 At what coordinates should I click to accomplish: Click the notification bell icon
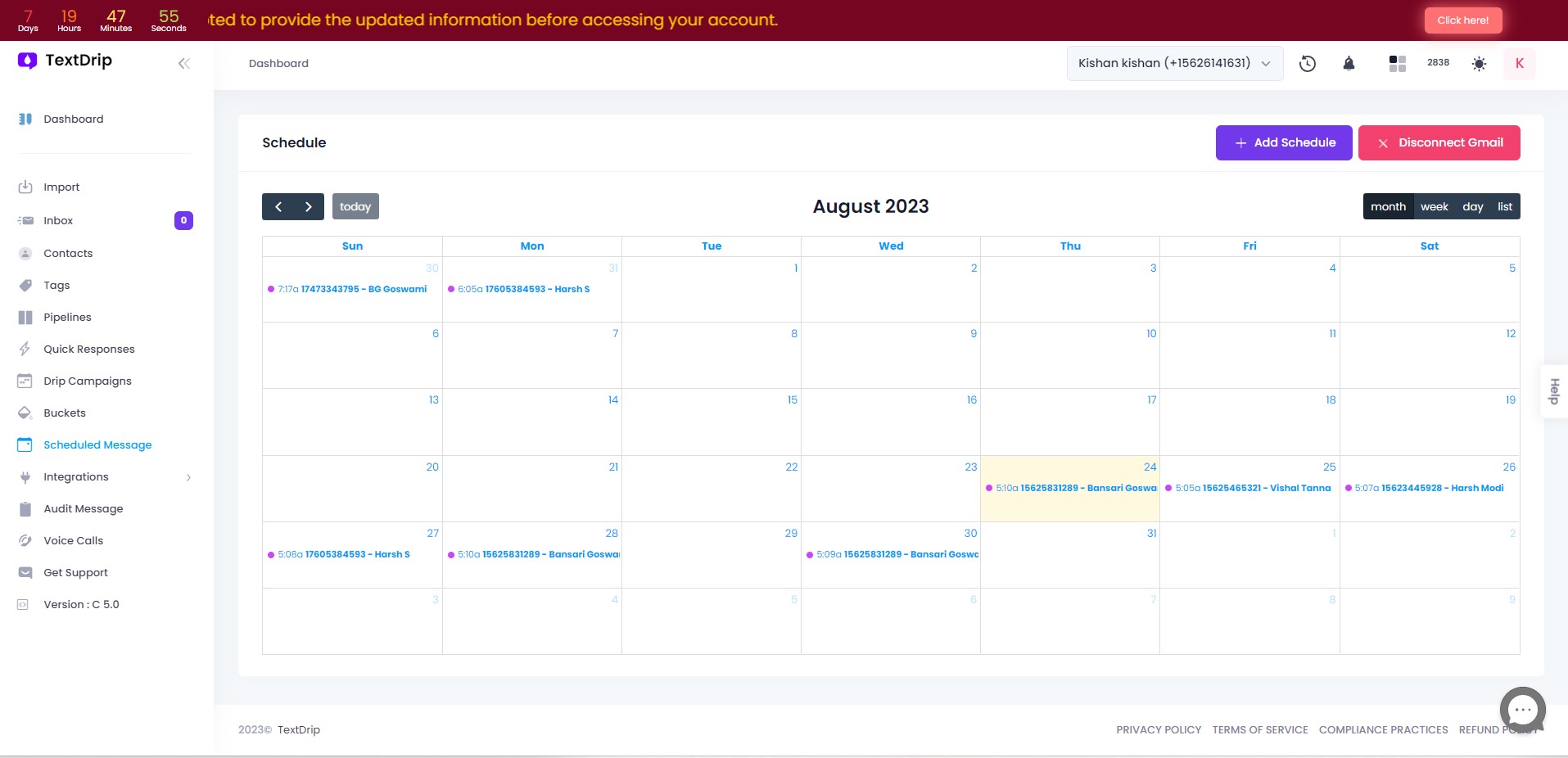click(1349, 64)
